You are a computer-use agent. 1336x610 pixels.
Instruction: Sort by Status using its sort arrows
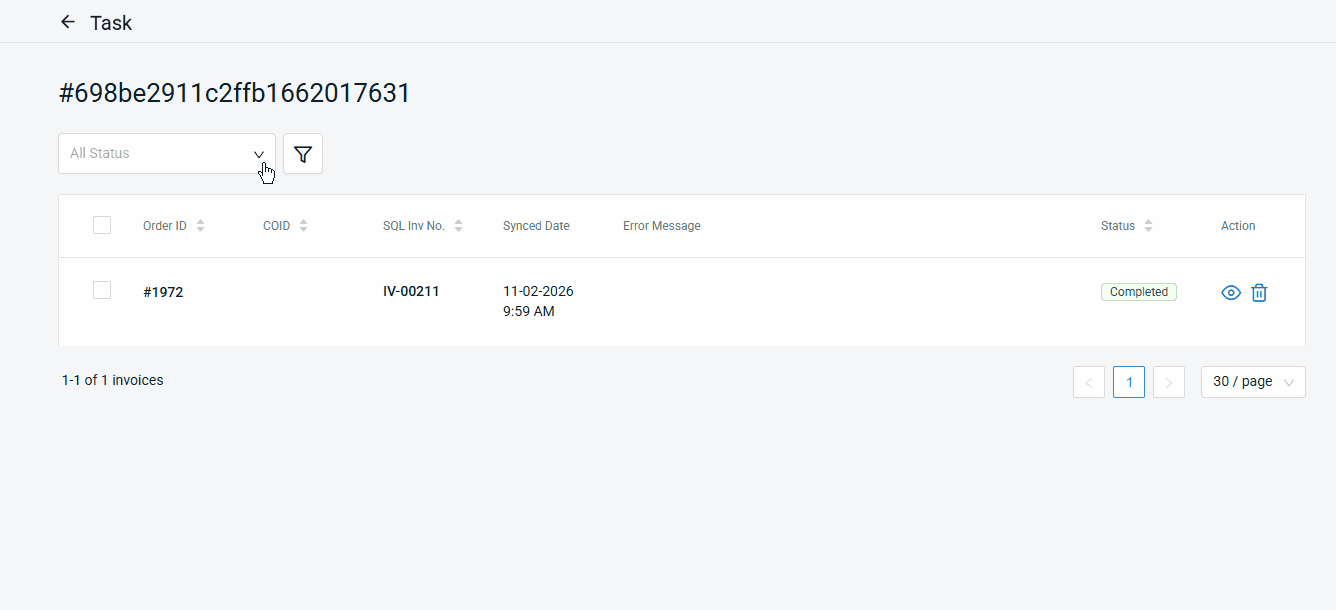(x=1148, y=226)
